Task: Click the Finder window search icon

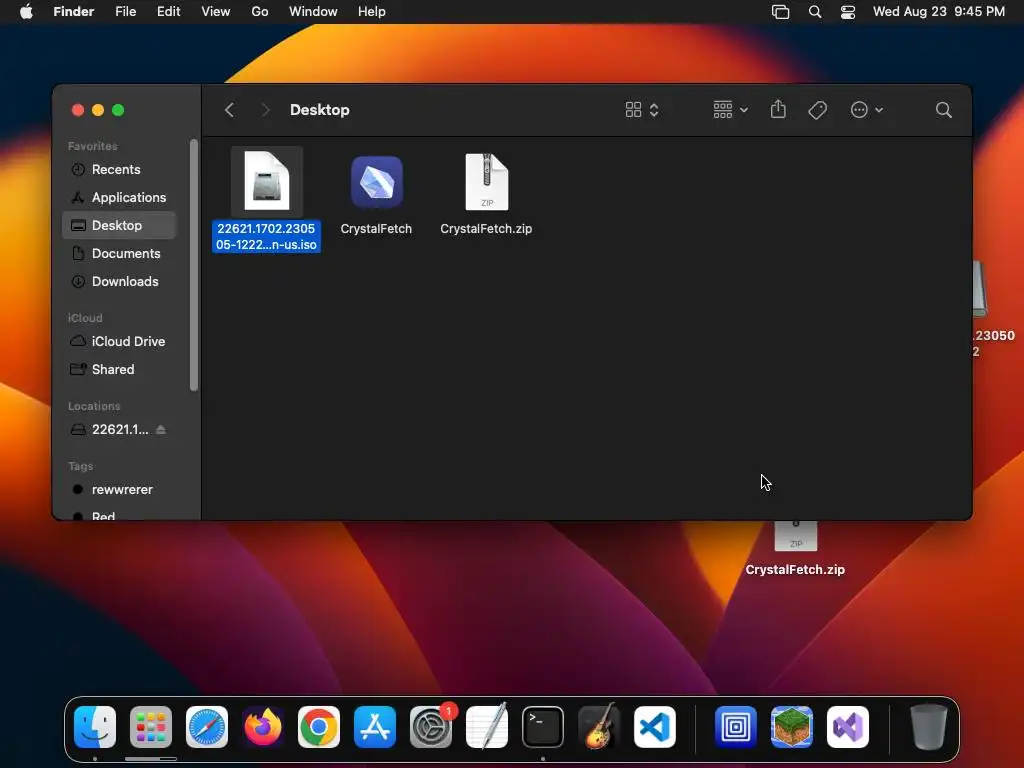Action: (944, 110)
